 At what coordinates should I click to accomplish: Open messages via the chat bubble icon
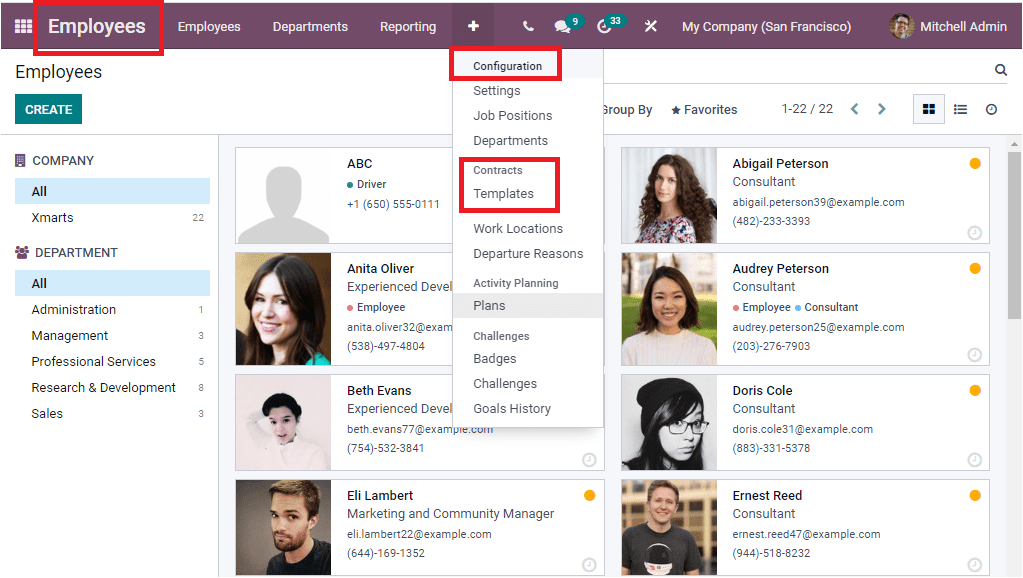(558, 26)
